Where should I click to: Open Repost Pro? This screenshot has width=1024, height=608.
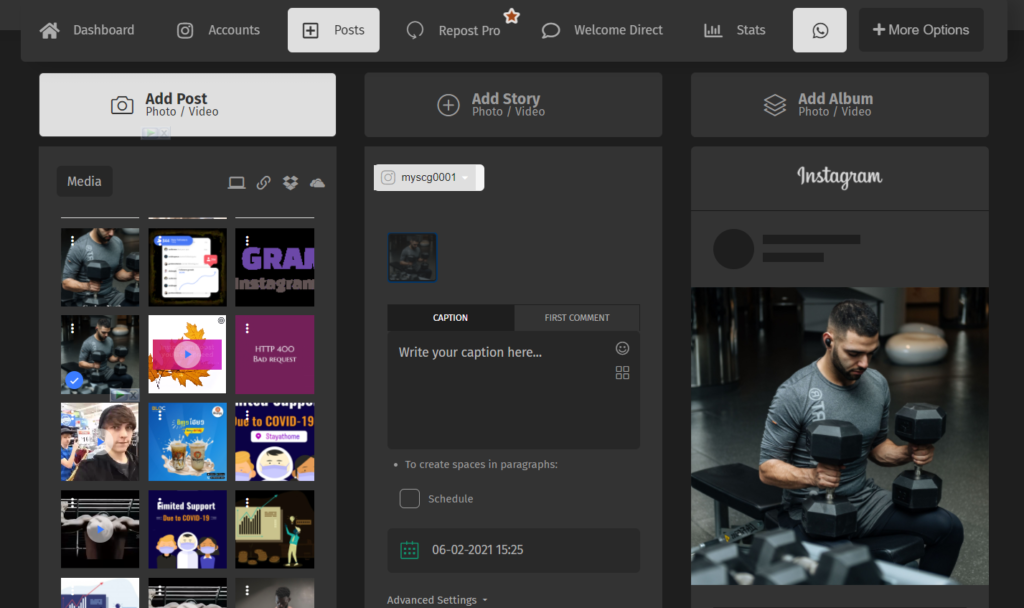coord(453,30)
